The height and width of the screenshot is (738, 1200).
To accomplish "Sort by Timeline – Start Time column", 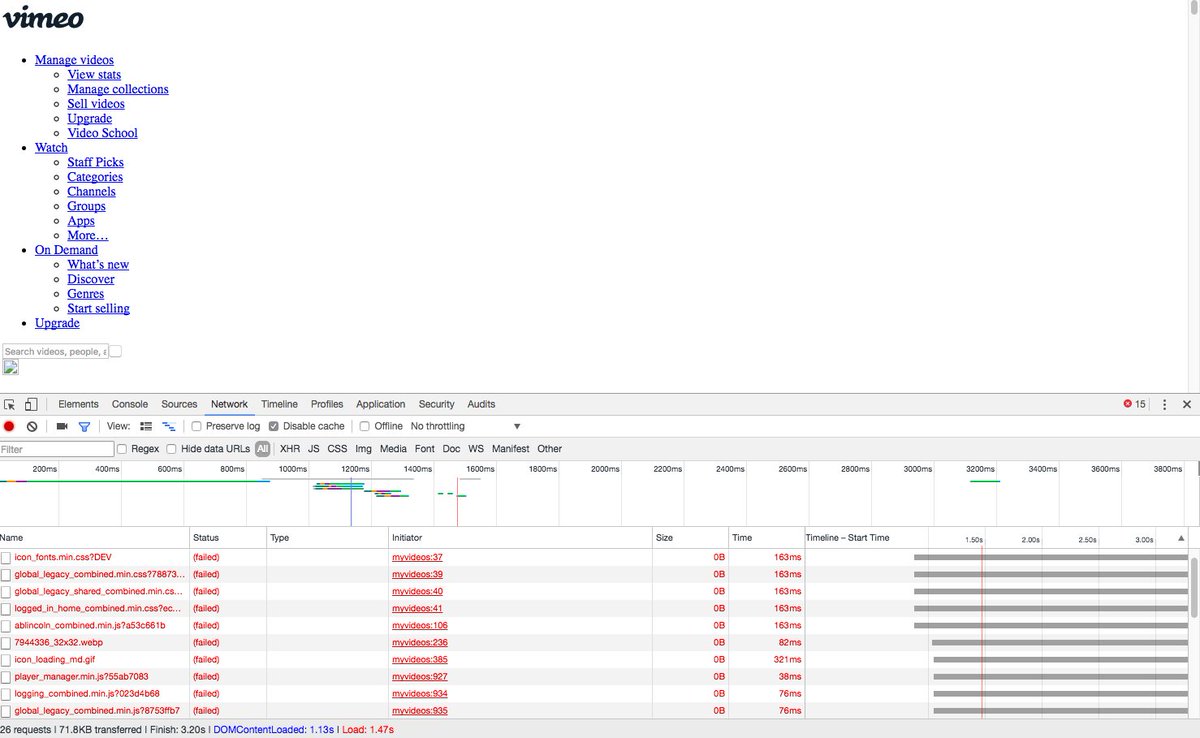I will [x=848, y=538].
